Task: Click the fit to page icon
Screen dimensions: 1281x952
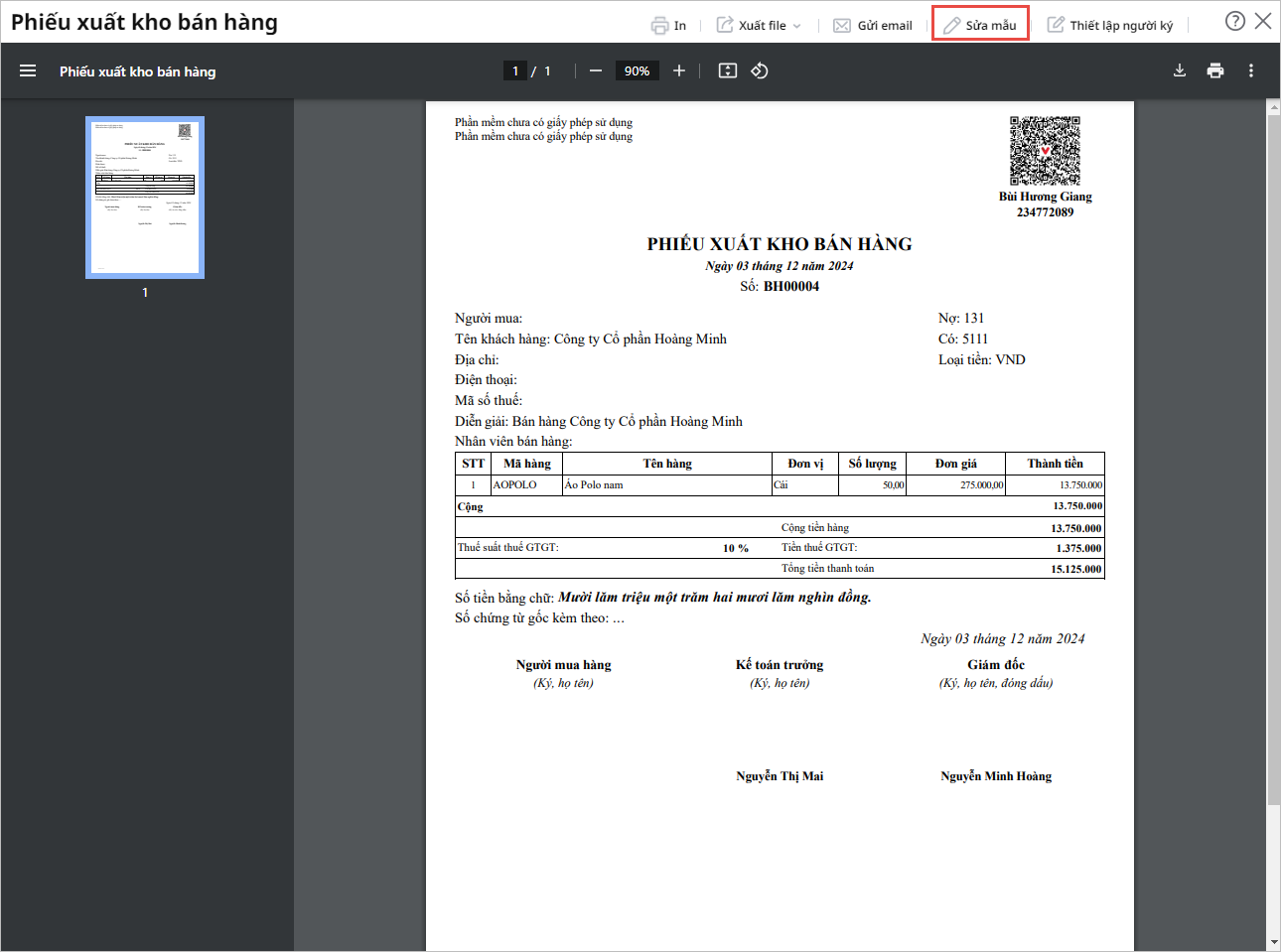Action: [x=728, y=70]
